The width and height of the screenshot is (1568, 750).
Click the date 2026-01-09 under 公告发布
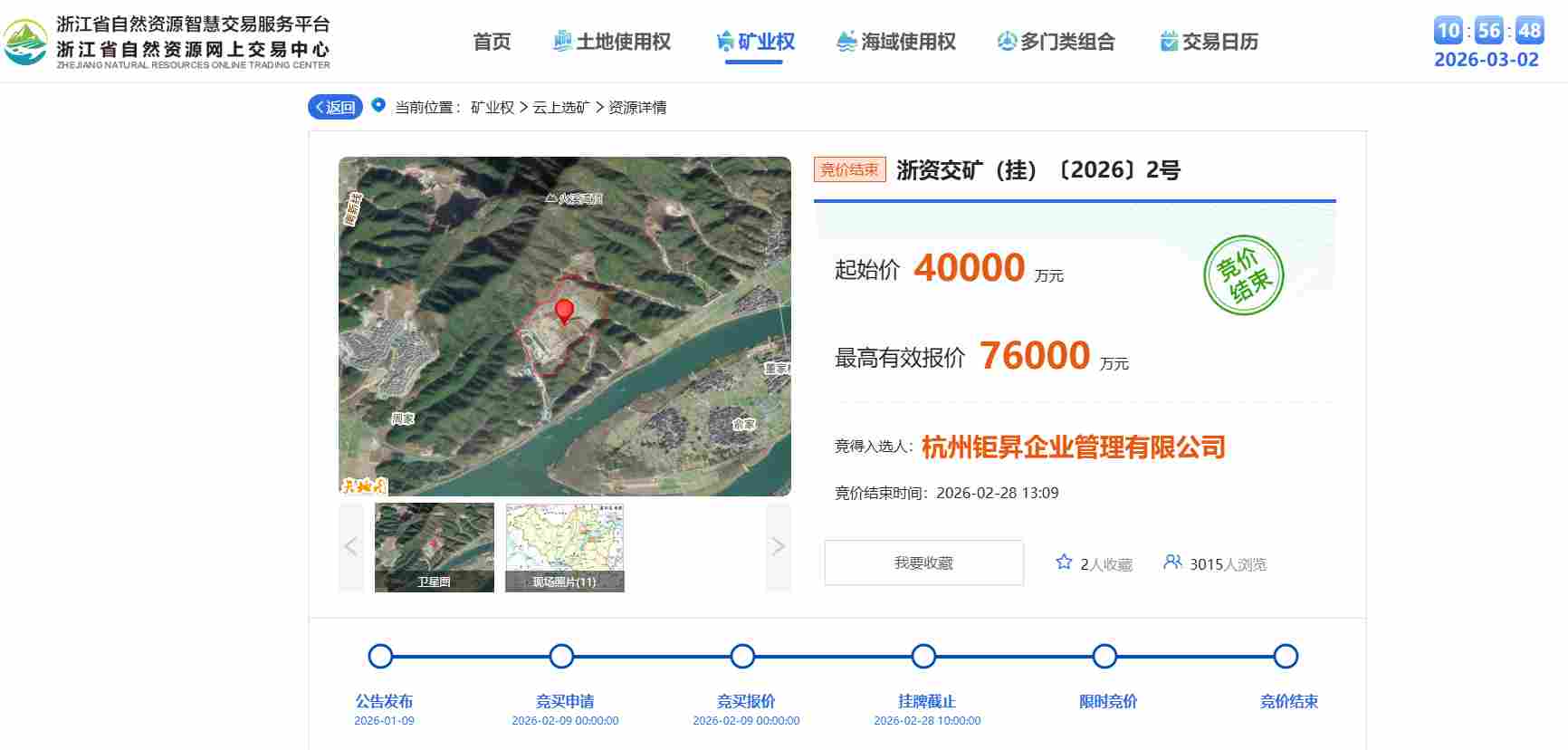(384, 721)
